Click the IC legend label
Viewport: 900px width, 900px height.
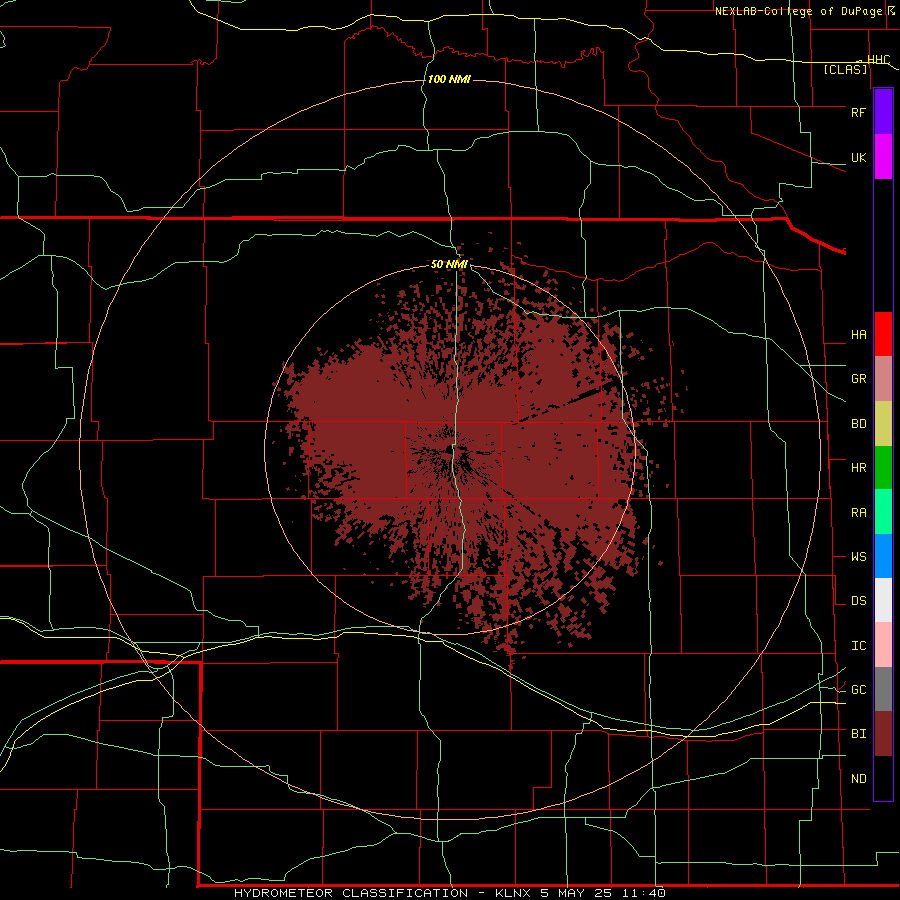(x=858, y=646)
